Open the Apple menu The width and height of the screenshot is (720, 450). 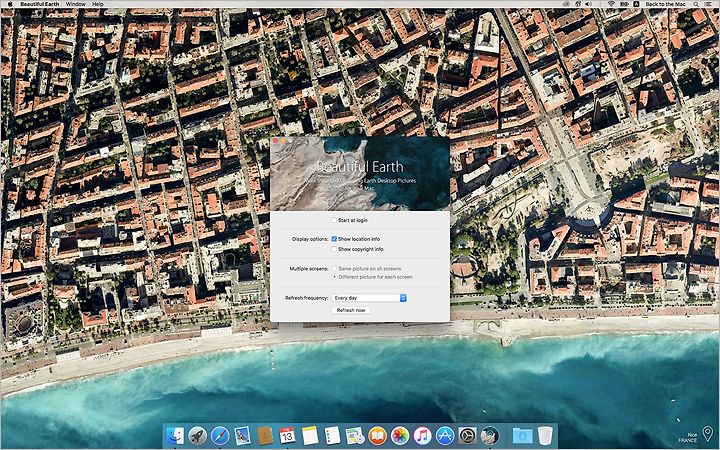point(10,4)
